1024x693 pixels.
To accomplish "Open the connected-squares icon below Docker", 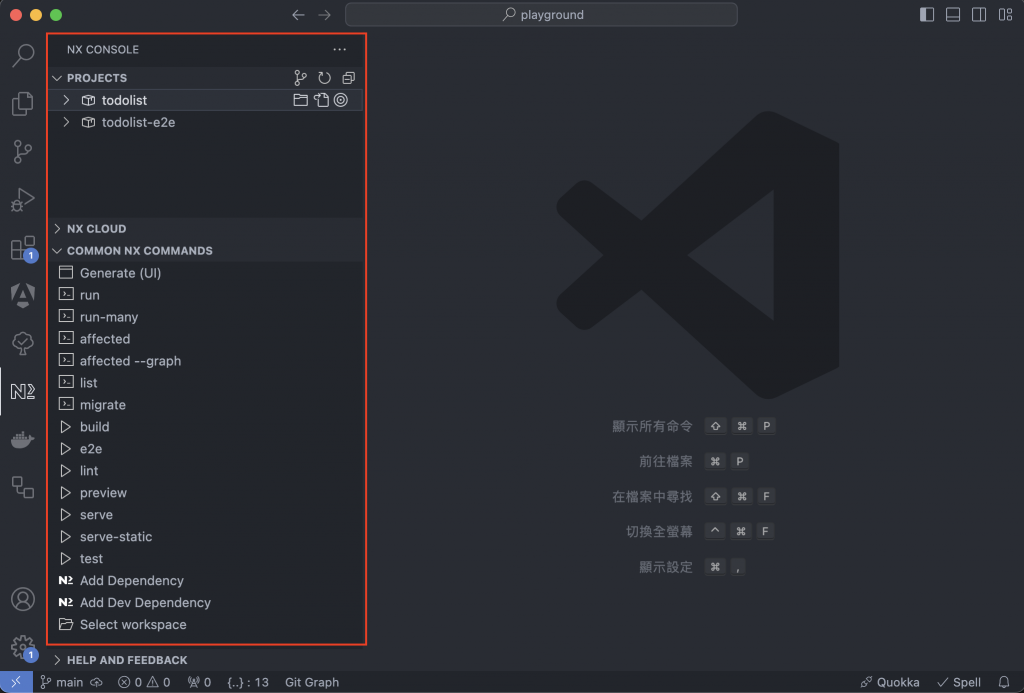I will click(x=23, y=487).
